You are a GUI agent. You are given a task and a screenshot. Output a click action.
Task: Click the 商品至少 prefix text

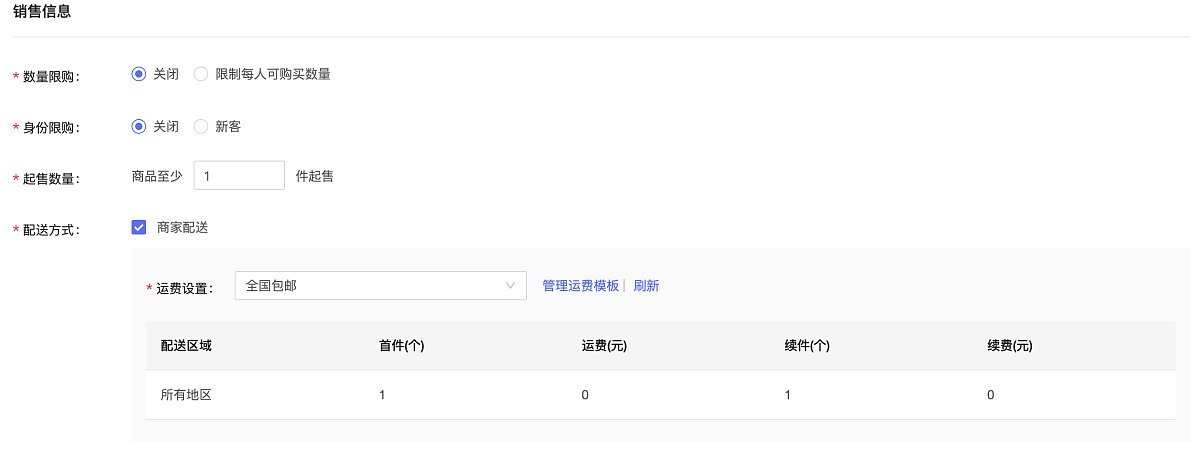click(157, 177)
